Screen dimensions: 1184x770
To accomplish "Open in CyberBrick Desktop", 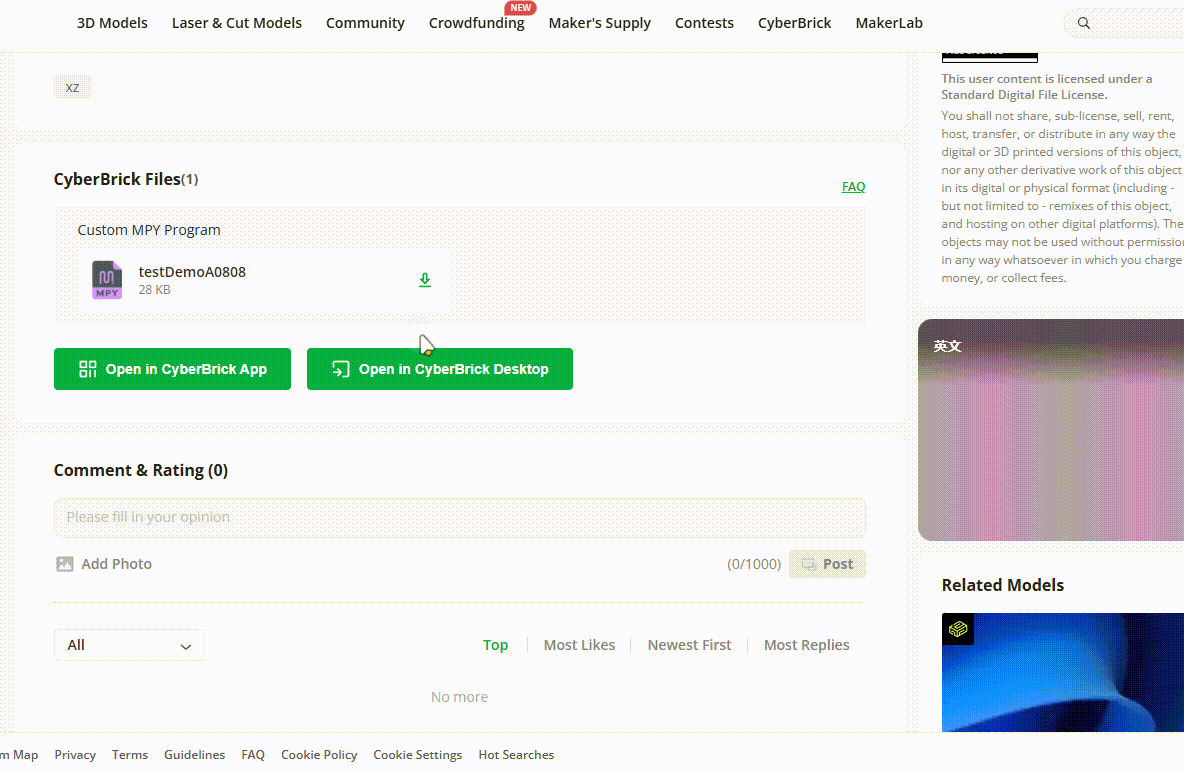I will tap(439, 369).
